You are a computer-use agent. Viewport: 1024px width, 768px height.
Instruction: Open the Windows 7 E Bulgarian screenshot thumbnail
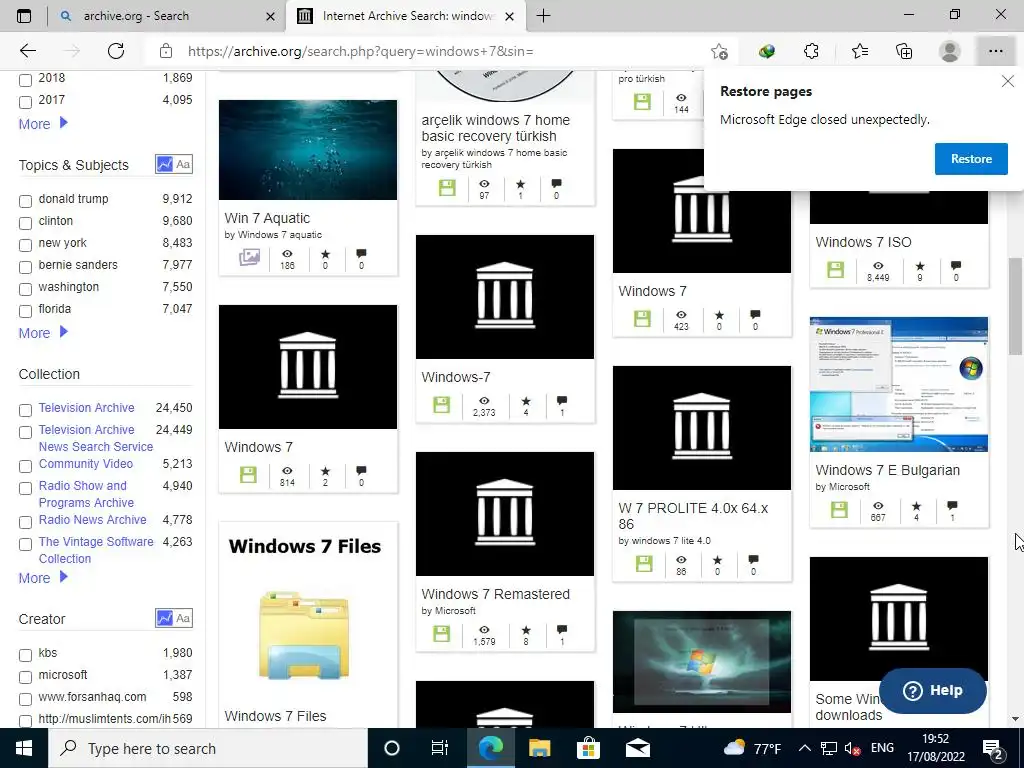click(899, 384)
